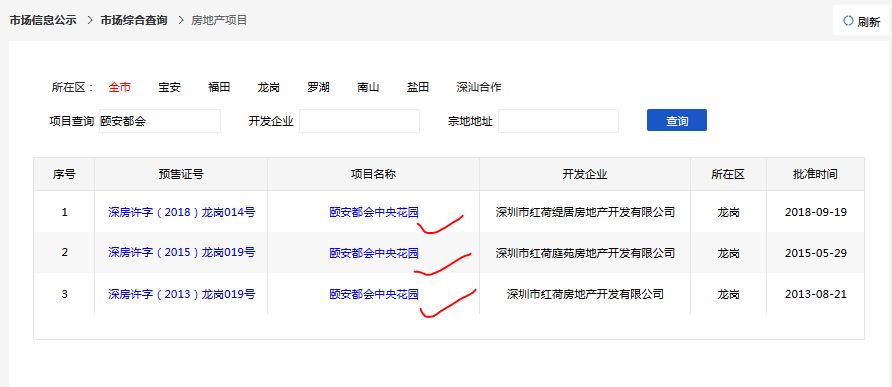This screenshot has width=892, height=387.
Task: Filter by 深汕合作 district
Action: (479, 87)
